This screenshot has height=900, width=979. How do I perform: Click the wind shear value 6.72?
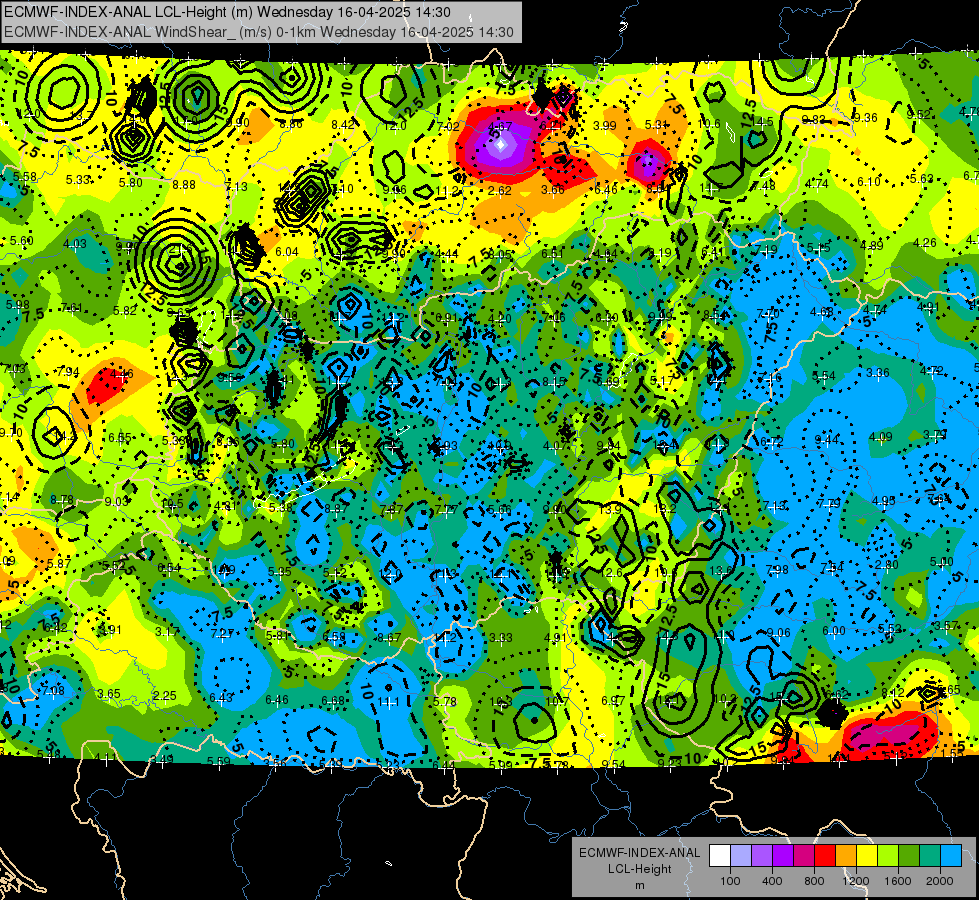[x=772, y=442]
